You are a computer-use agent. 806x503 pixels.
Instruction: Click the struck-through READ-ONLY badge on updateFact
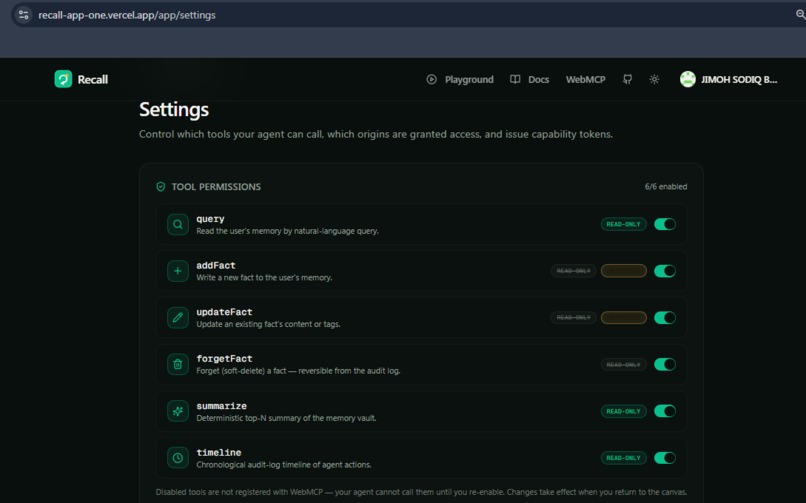click(x=573, y=318)
